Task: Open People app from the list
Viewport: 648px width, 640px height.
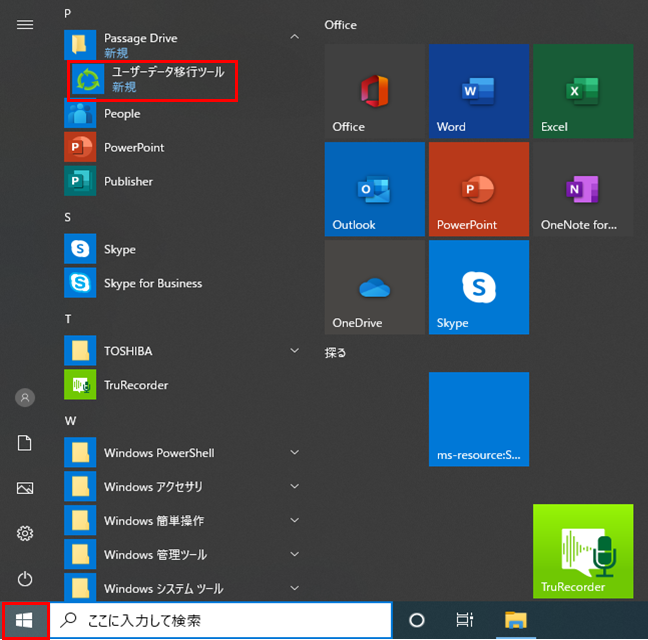Action: (182, 114)
